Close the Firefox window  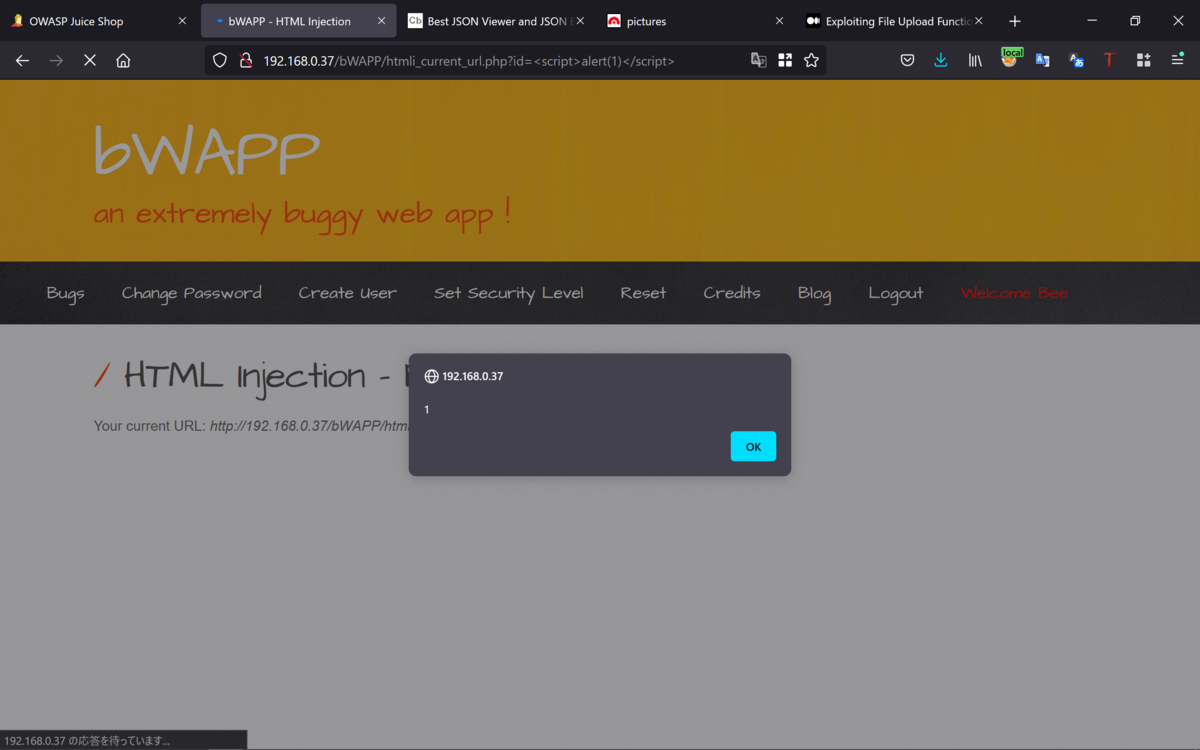[x=1178, y=21]
